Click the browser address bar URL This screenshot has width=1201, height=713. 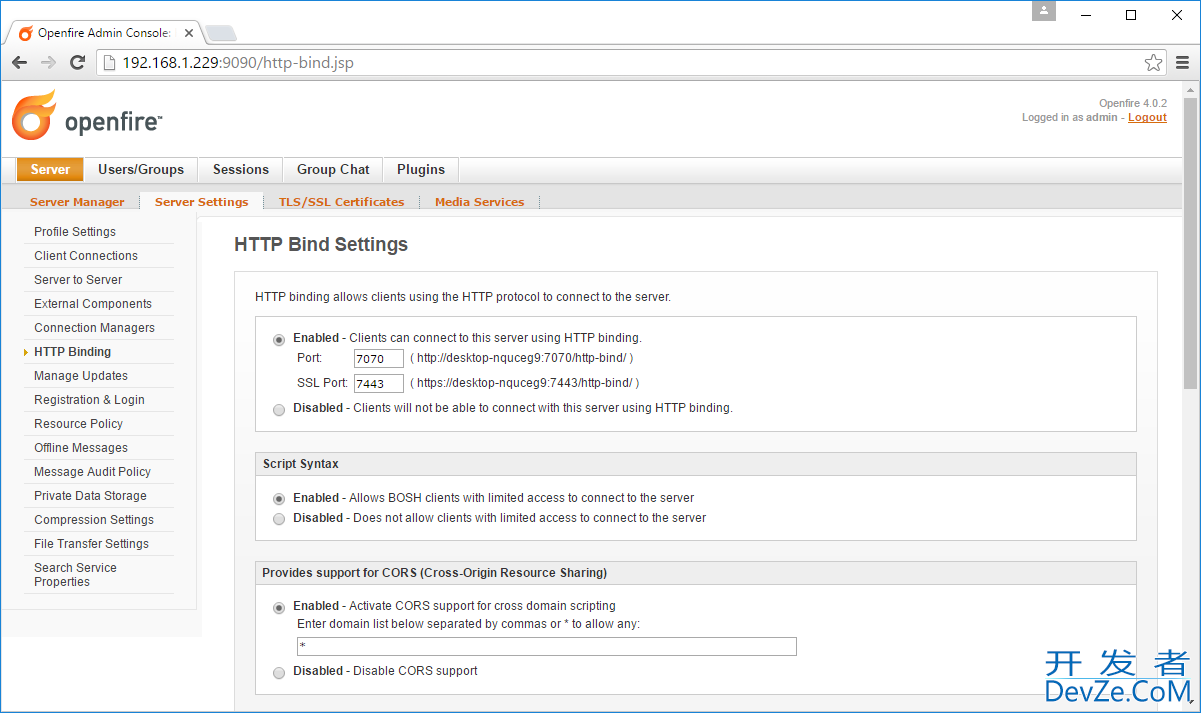coord(238,63)
